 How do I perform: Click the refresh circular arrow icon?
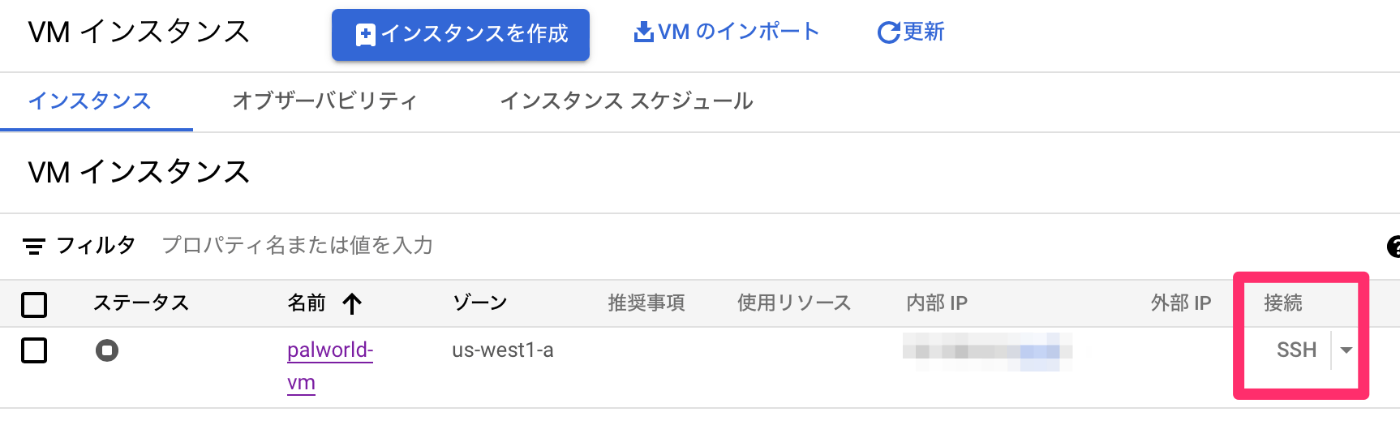(x=887, y=33)
